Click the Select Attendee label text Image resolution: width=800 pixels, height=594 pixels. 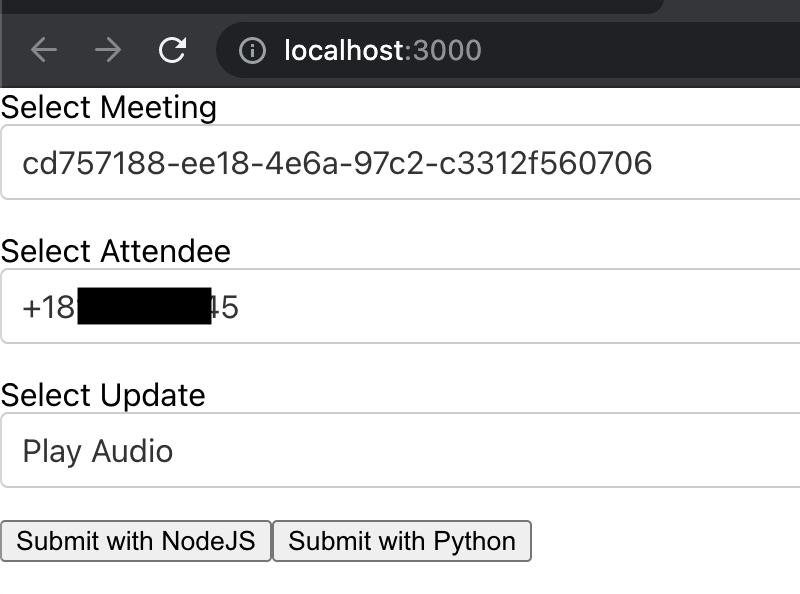pyautogui.click(x=116, y=251)
